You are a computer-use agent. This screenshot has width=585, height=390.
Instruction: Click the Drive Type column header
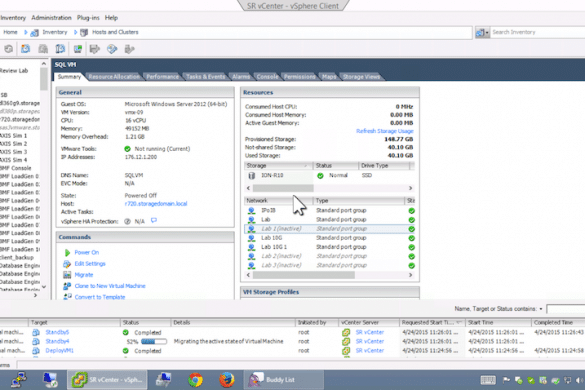pos(384,165)
